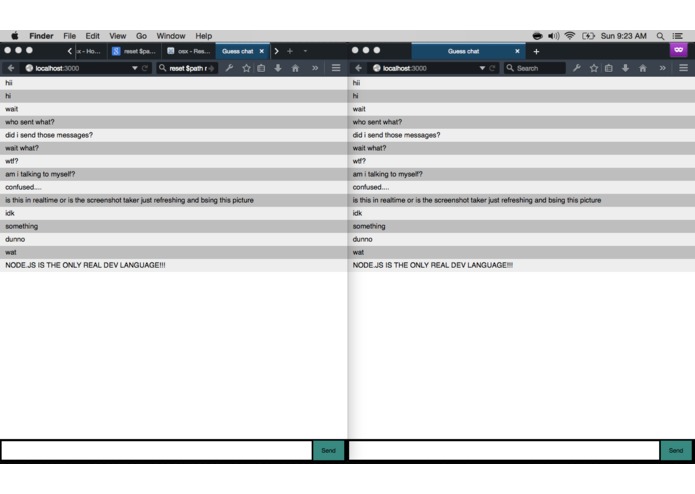Bookmark page with star in left window
This screenshot has height=494, width=695.
click(x=246, y=68)
